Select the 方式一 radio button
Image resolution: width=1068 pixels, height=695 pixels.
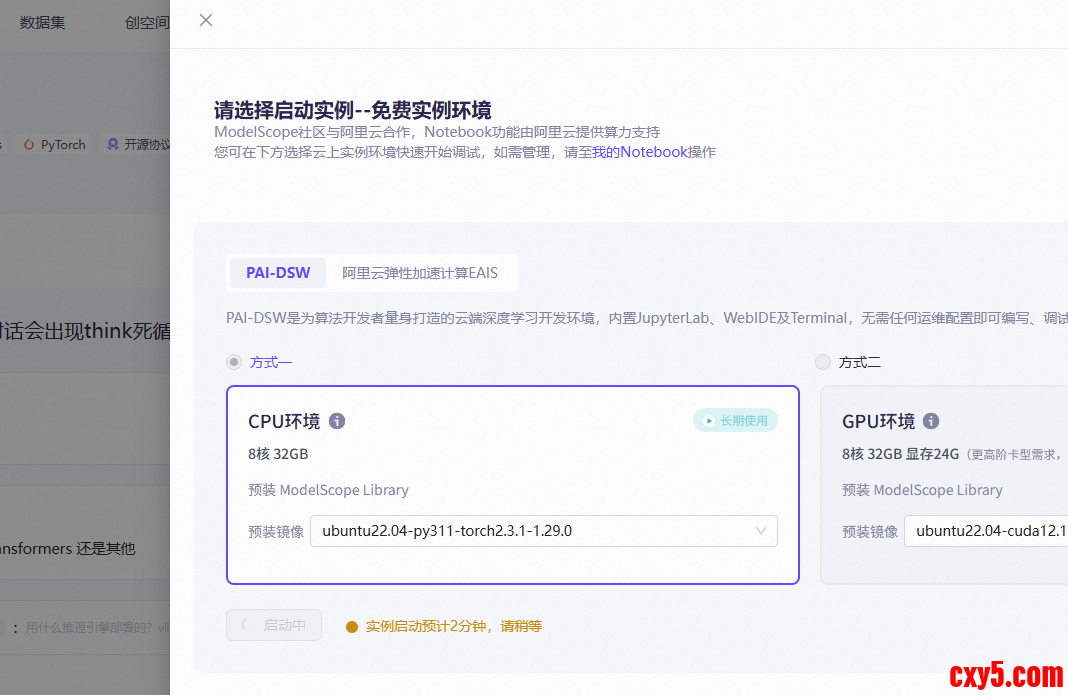coord(234,362)
